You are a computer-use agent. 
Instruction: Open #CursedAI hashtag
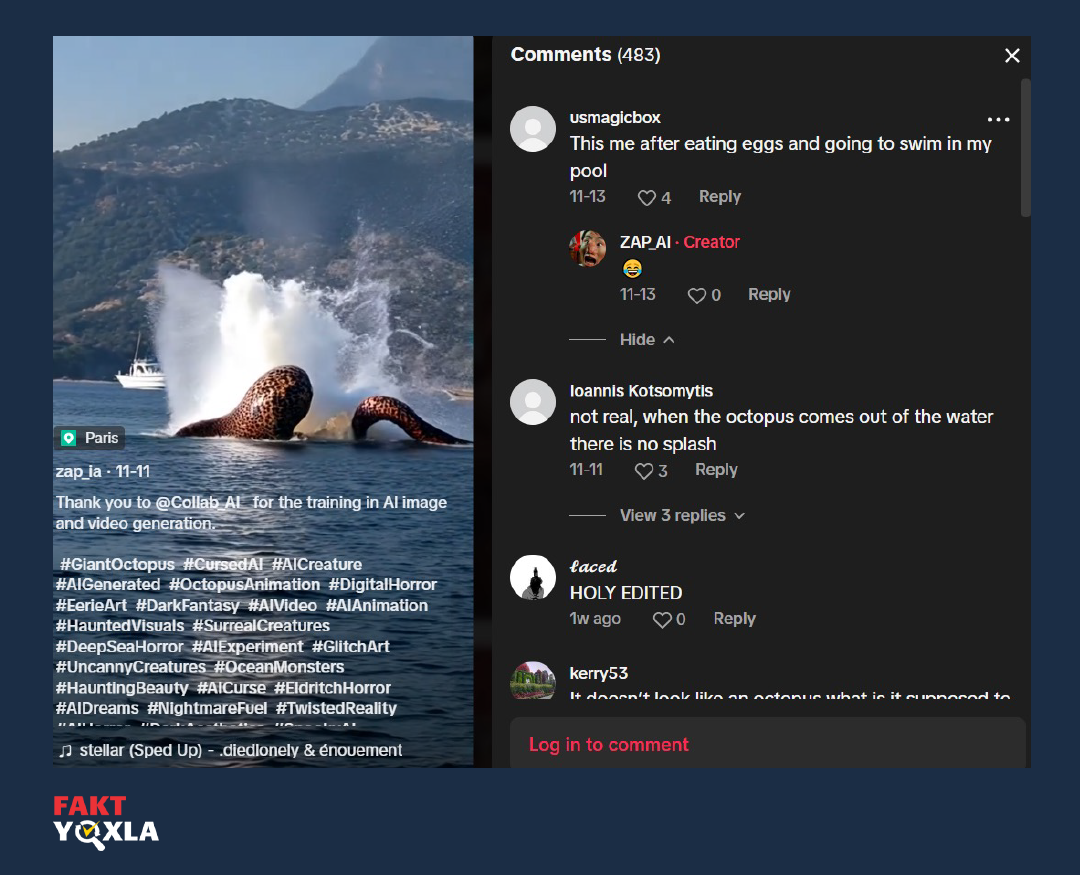pos(223,564)
